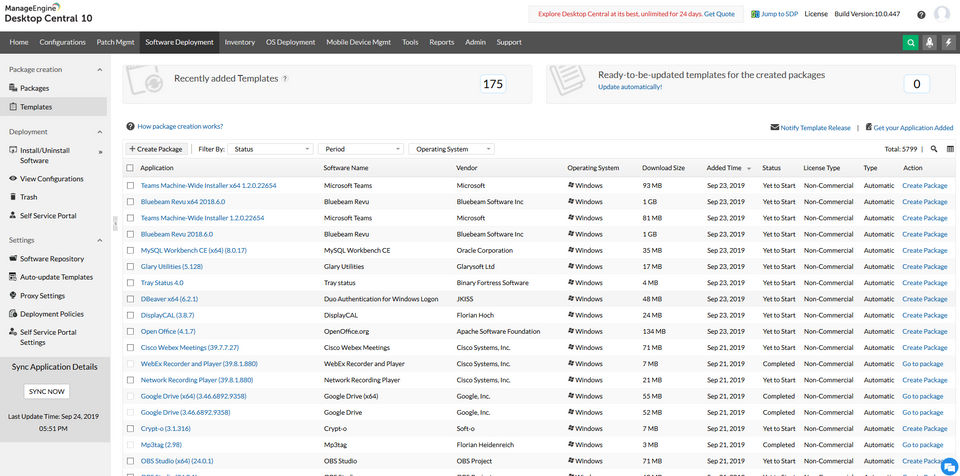Open the chat bubble icon
This screenshot has width=960, height=476.
tap(949, 464)
